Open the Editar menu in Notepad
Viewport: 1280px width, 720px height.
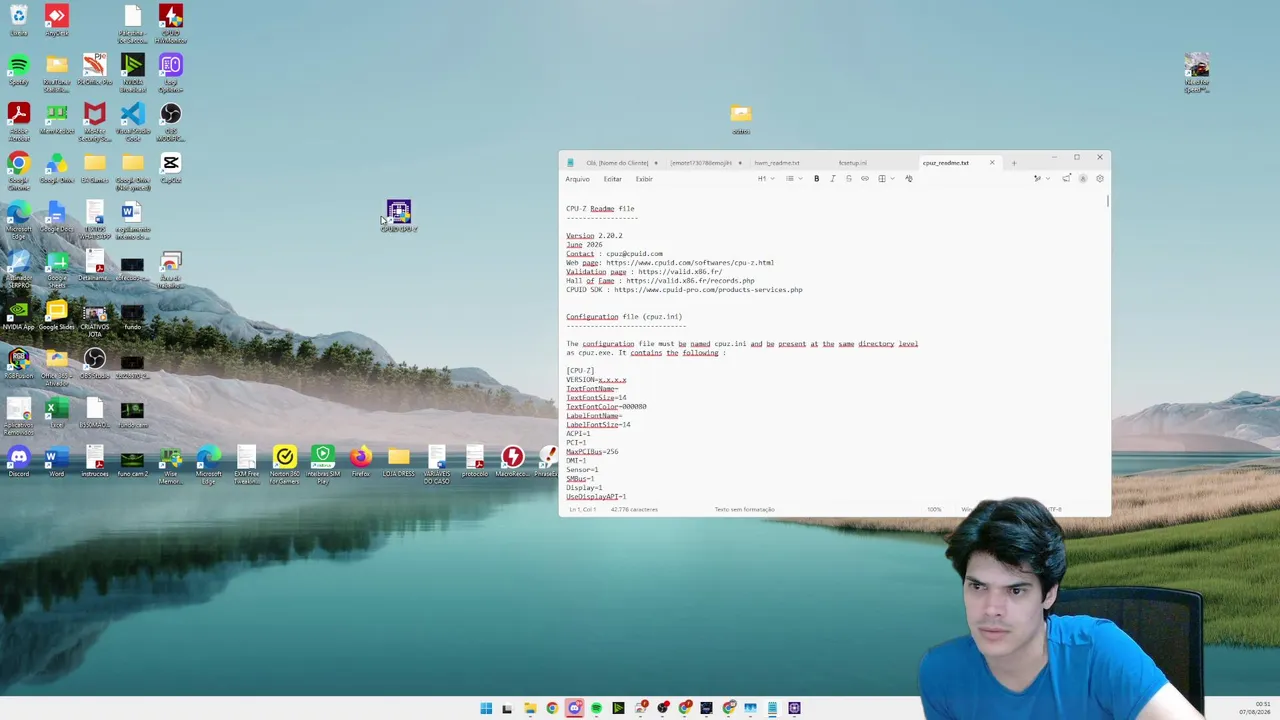click(612, 179)
